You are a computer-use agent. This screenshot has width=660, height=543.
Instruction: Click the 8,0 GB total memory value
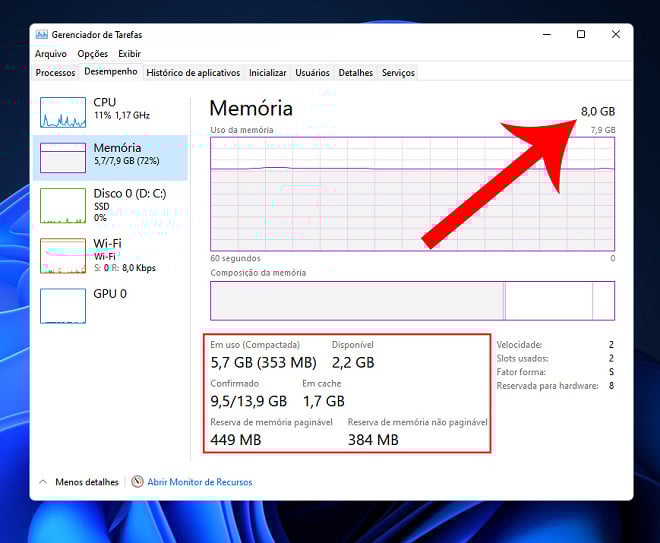point(598,112)
